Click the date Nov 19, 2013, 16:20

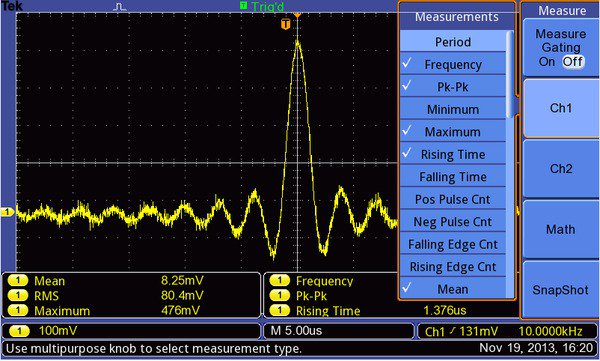click(536, 348)
